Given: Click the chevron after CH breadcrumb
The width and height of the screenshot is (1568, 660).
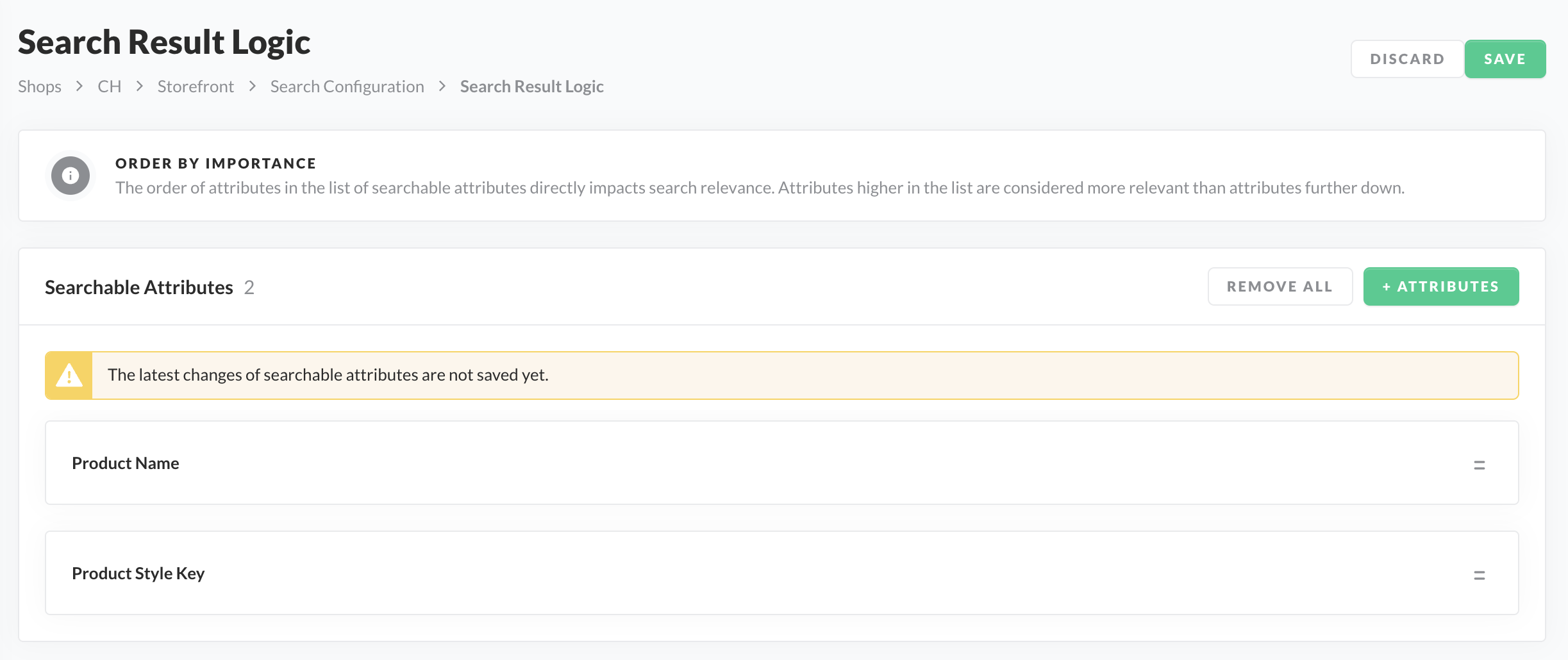Looking at the screenshot, I should (139, 86).
